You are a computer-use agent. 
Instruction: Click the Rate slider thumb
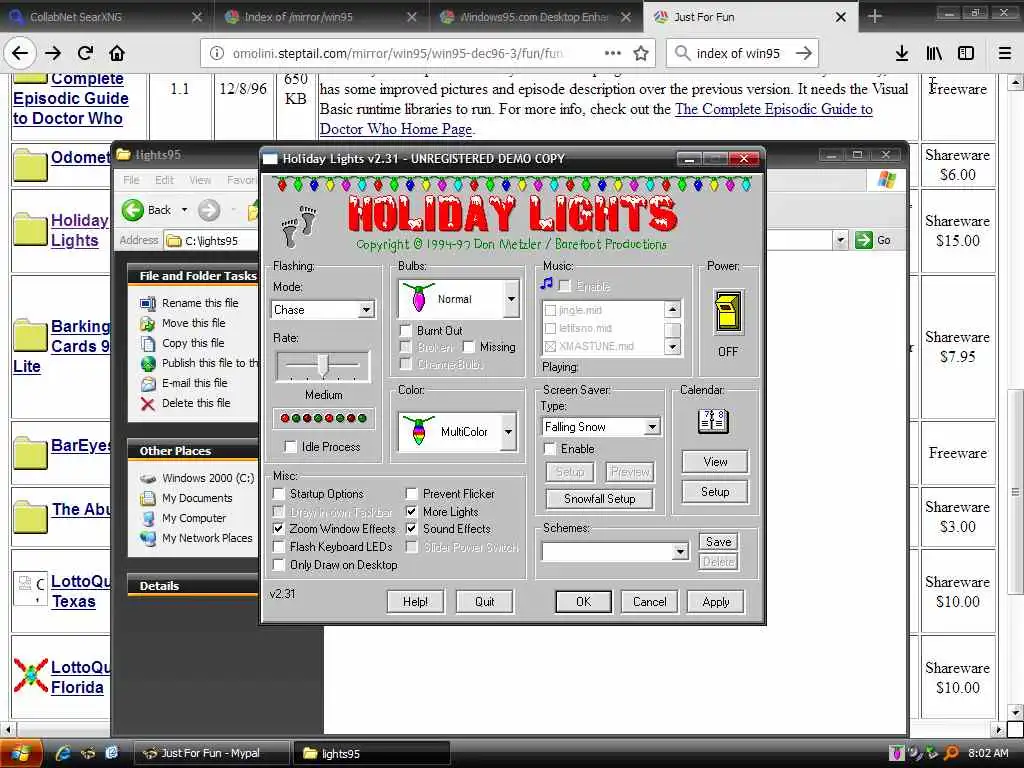click(323, 366)
